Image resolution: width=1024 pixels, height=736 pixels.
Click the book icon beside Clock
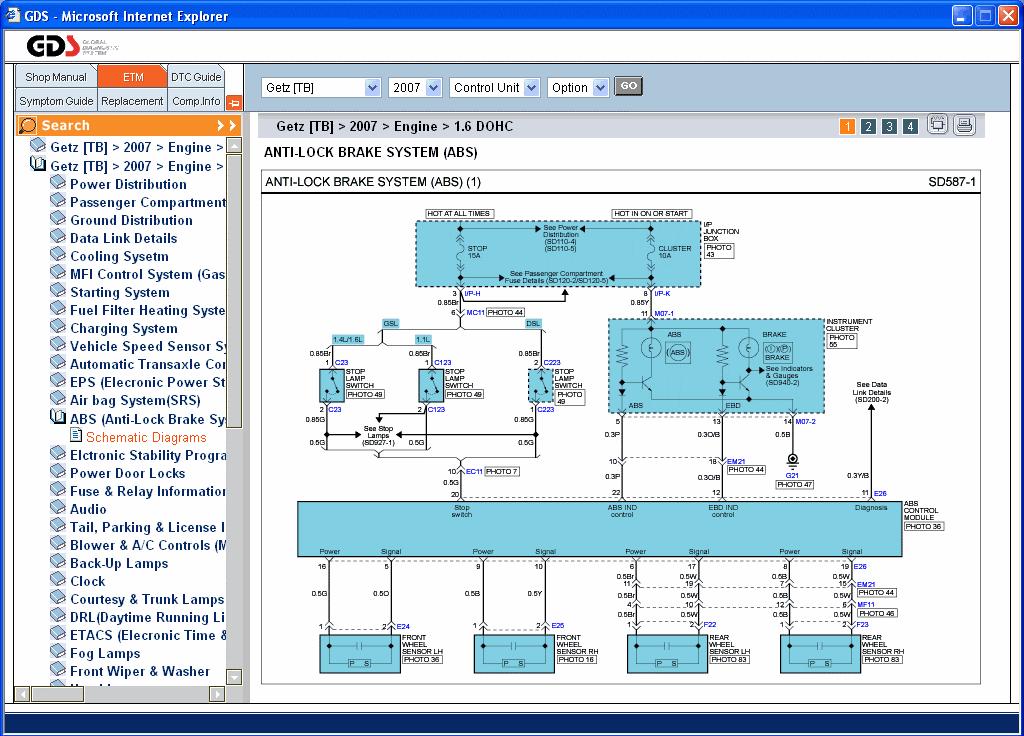tap(58, 579)
